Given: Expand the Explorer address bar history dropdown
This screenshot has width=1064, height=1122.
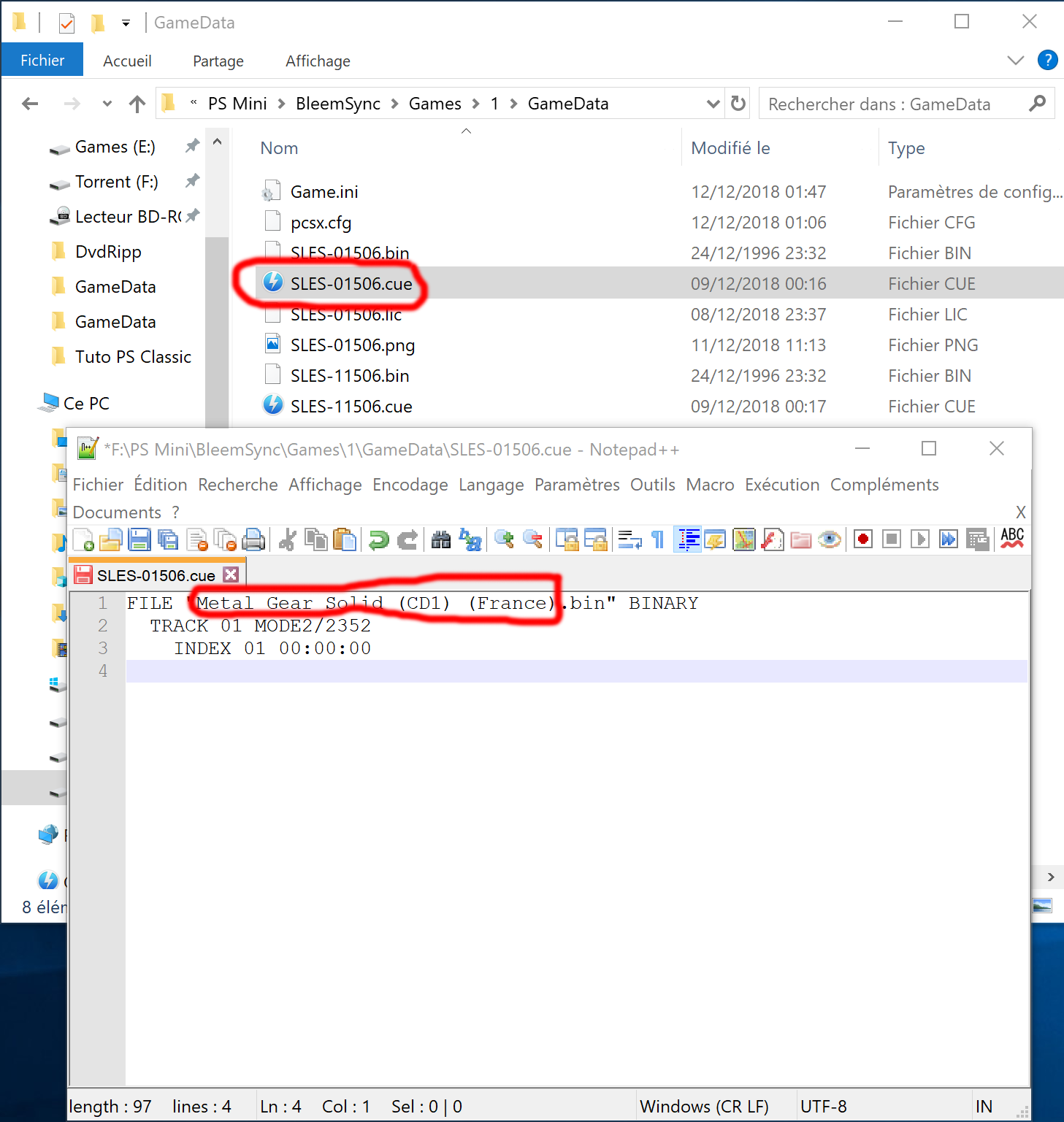Looking at the screenshot, I should tap(713, 104).
